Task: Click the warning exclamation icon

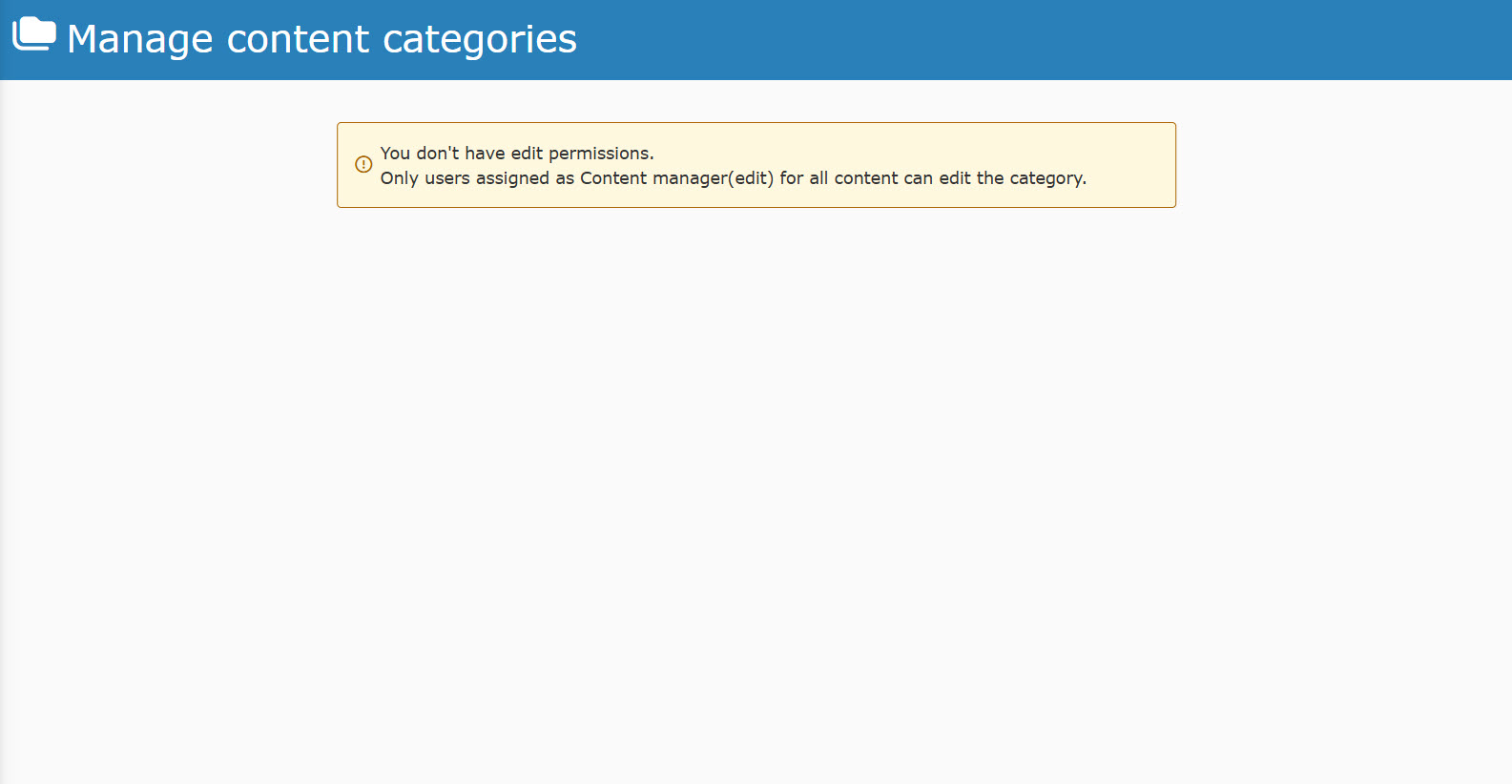Action: (363, 164)
